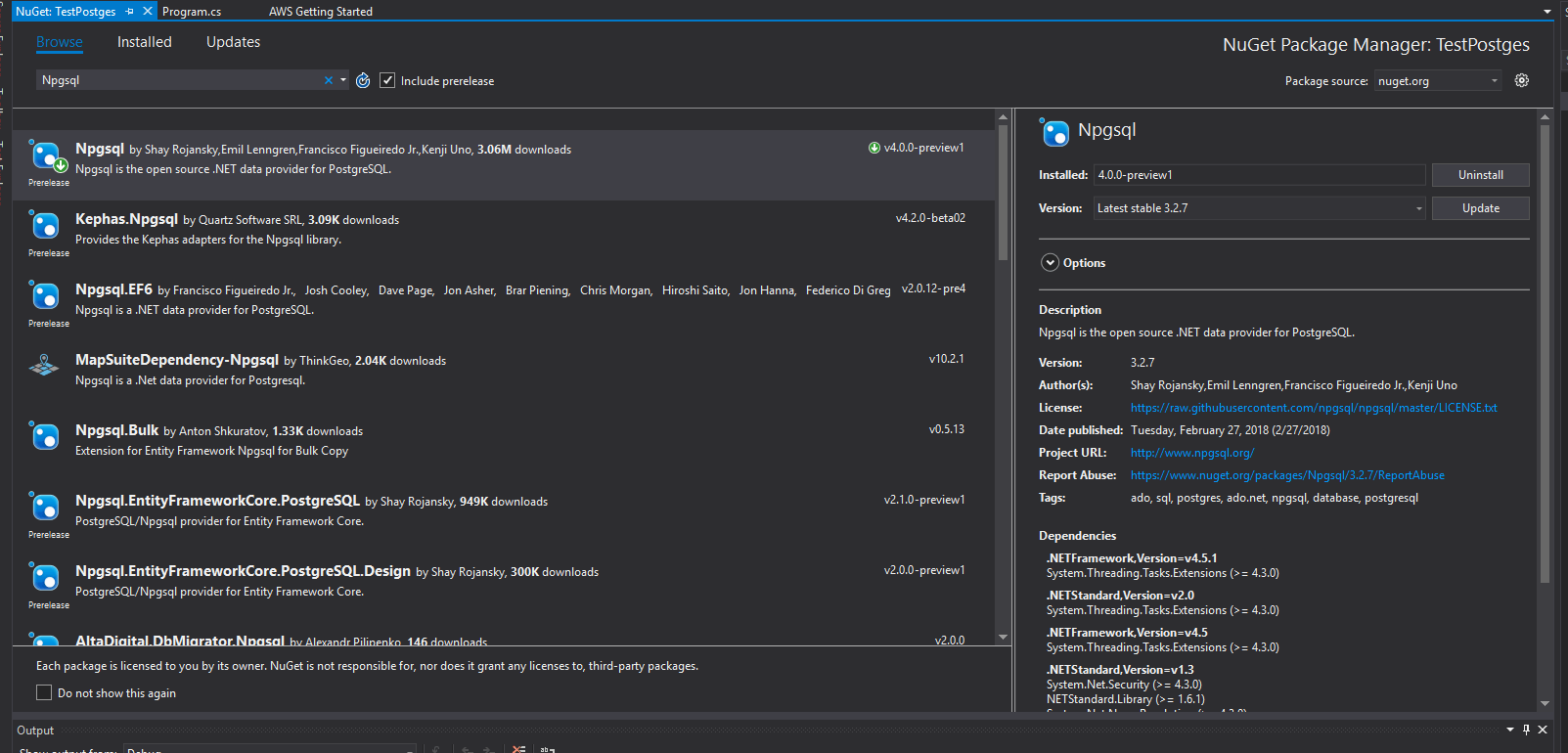The image size is (1568, 753).
Task: Click the v10.2.1 version text
Action: pos(946,359)
